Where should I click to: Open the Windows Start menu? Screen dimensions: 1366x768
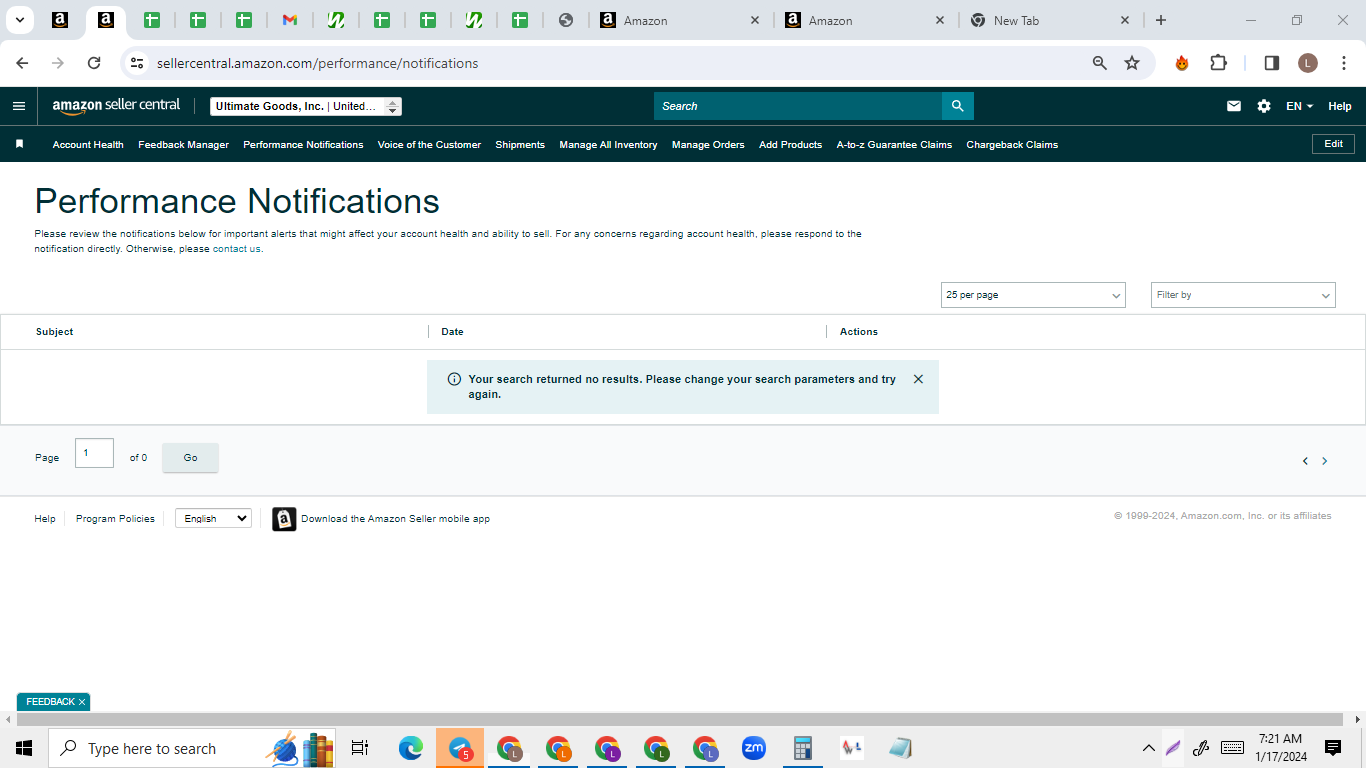click(24, 748)
